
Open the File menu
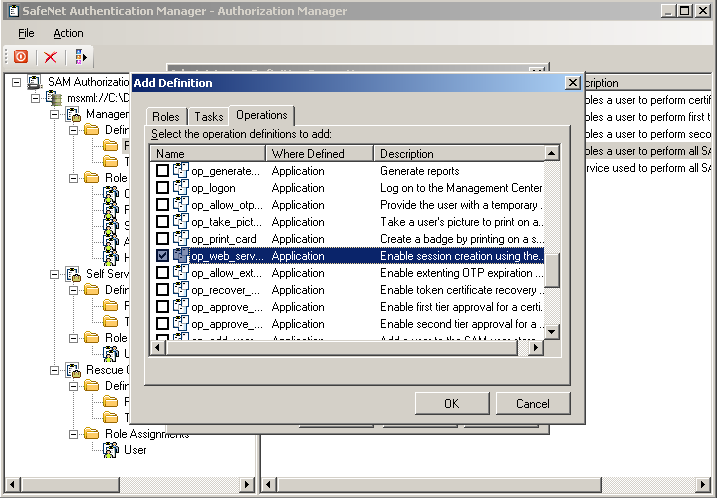click(x=26, y=33)
